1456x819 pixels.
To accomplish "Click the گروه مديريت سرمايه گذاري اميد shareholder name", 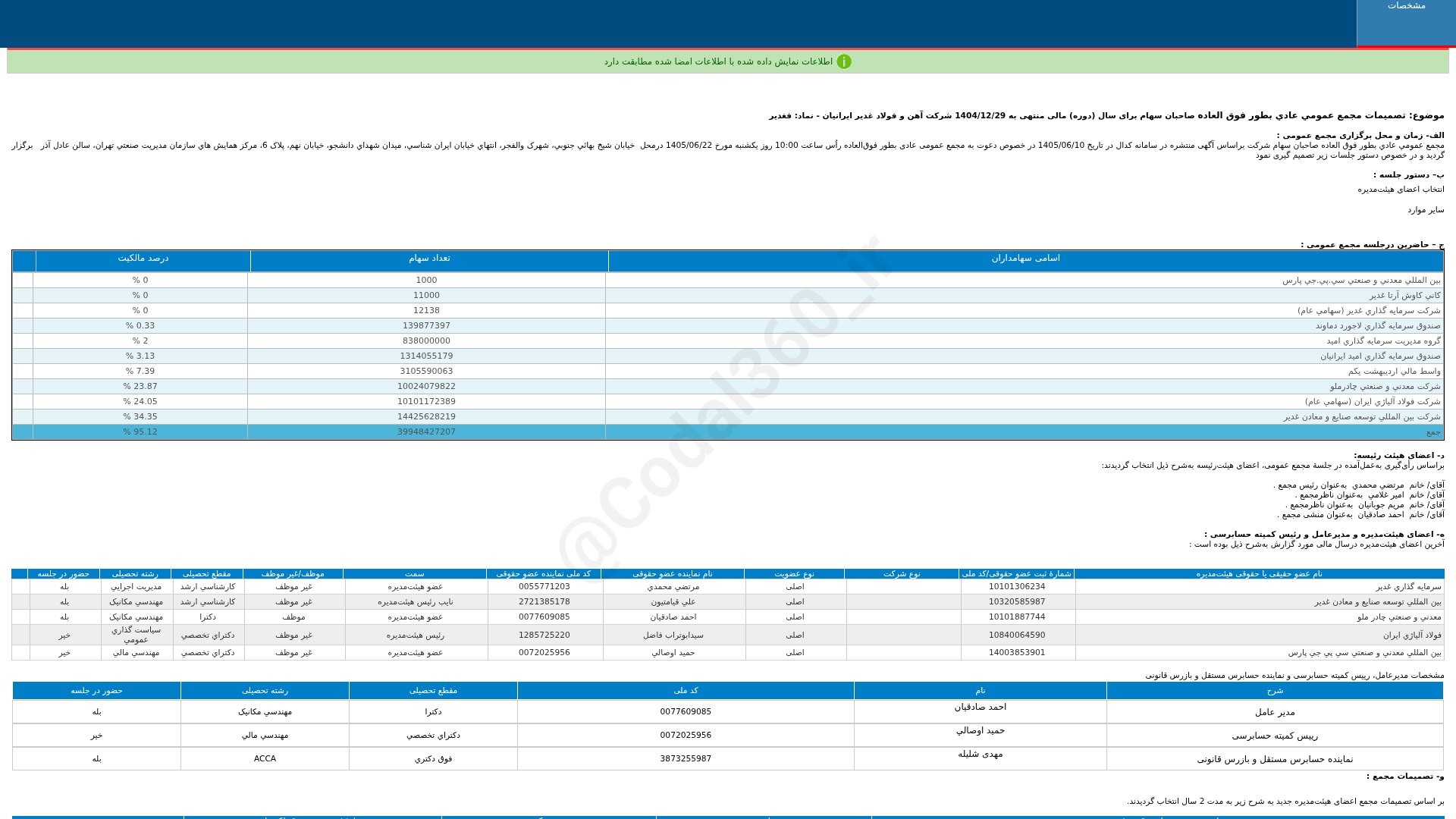I will coord(1383,340).
